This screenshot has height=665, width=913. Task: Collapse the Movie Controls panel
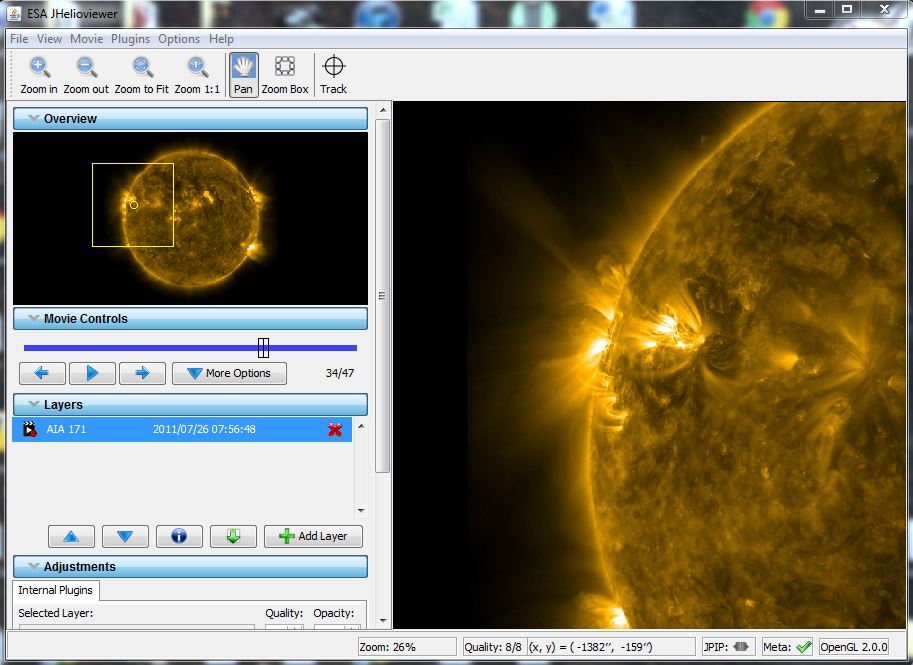pyautogui.click(x=190, y=319)
